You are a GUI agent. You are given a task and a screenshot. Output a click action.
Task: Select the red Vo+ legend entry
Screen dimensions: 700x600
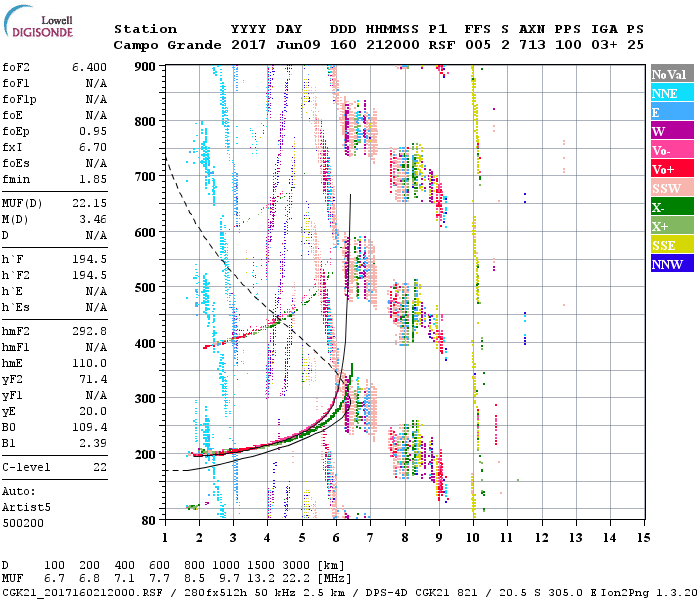tap(670, 169)
